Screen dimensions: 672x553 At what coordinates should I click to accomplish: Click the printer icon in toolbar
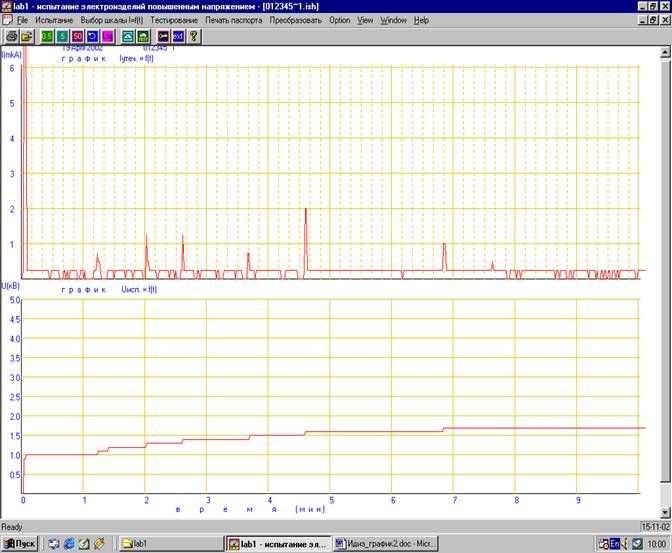coord(12,36)
